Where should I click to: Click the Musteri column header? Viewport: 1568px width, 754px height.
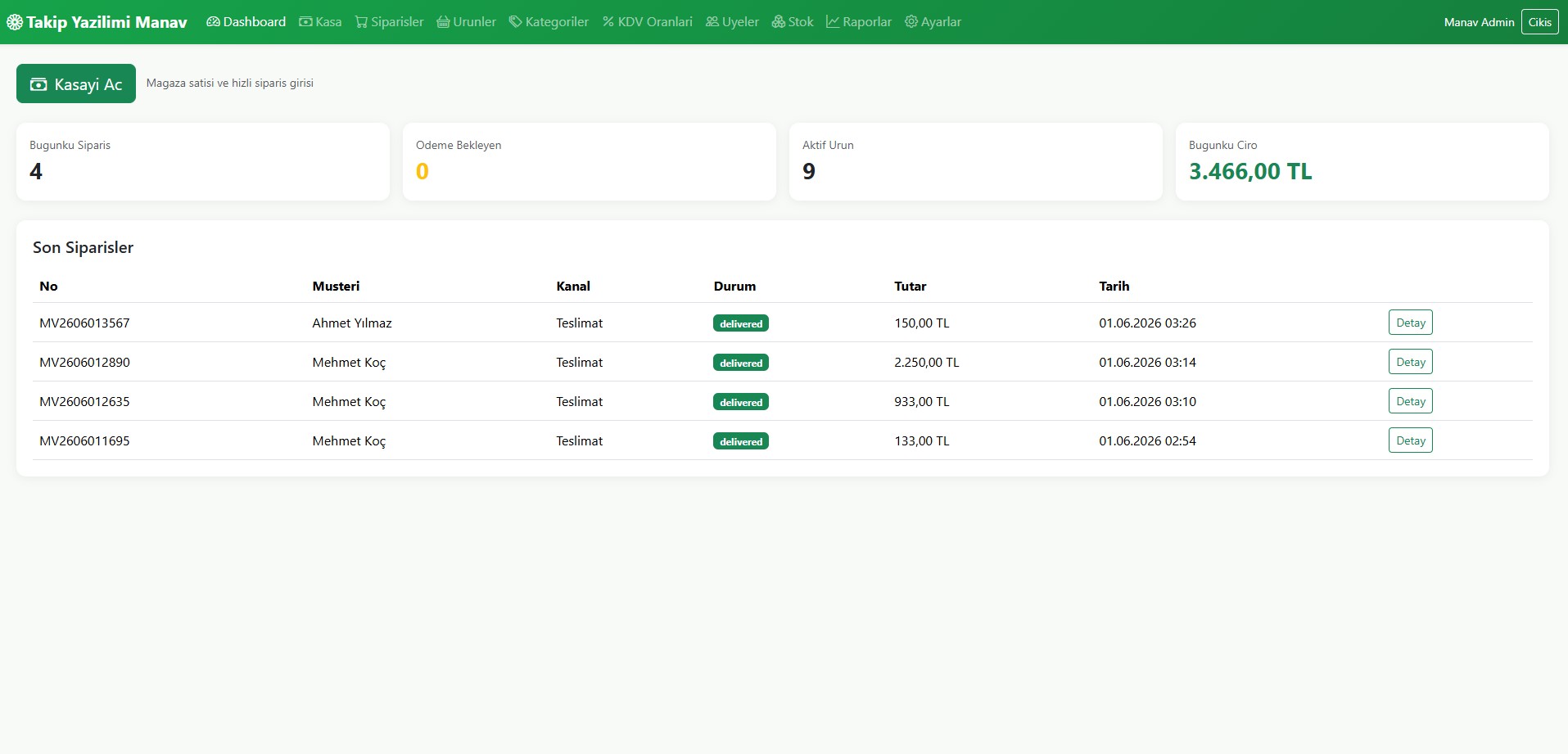click(336, 287)
